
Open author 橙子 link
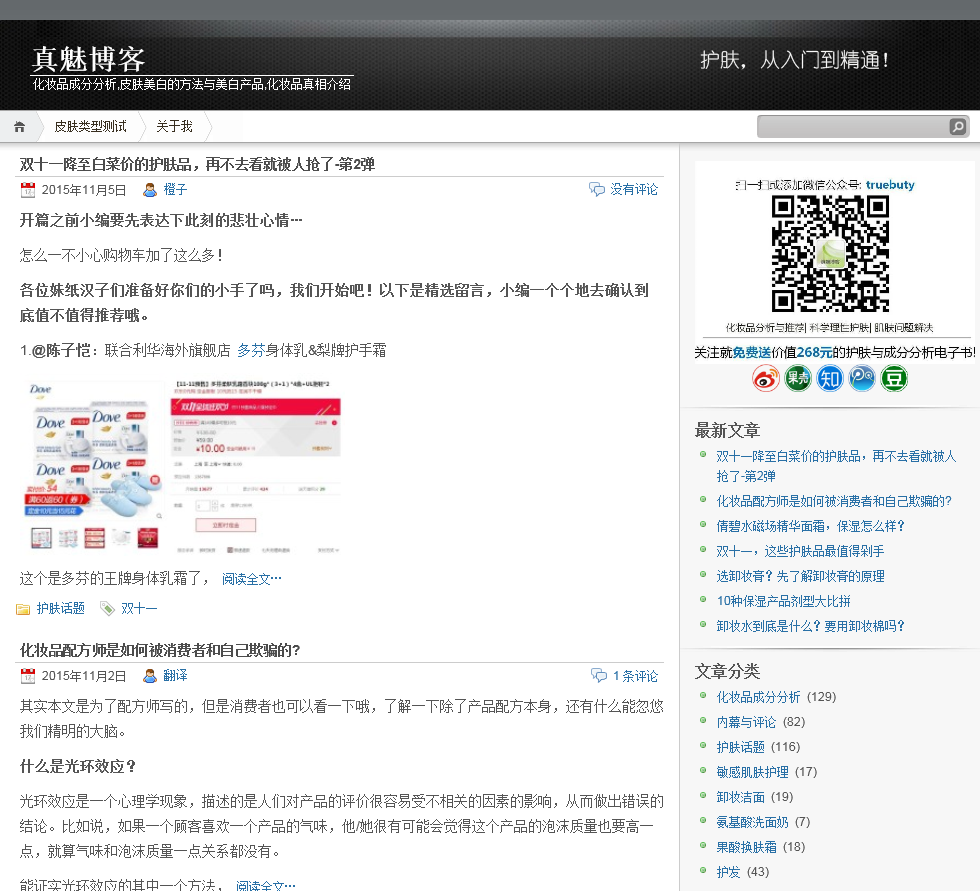tap(175, 189)
